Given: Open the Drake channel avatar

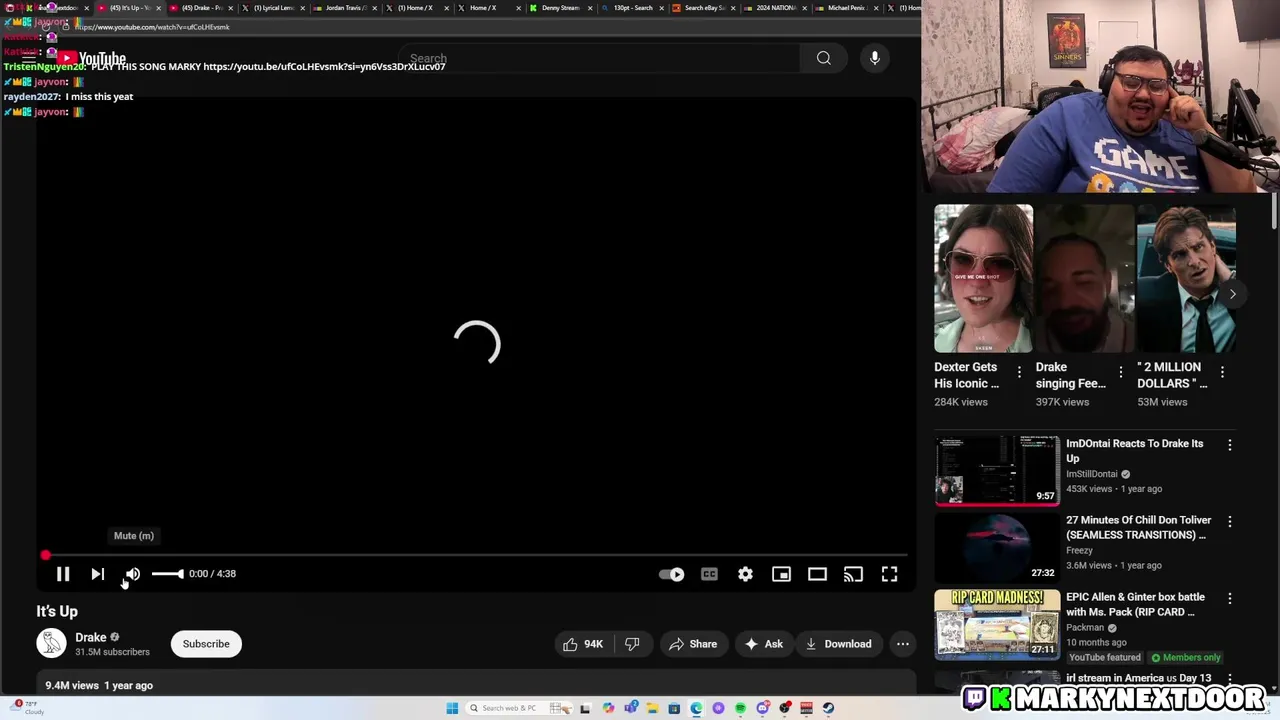Looking at the screenshot, I should (x=51, y=643).
